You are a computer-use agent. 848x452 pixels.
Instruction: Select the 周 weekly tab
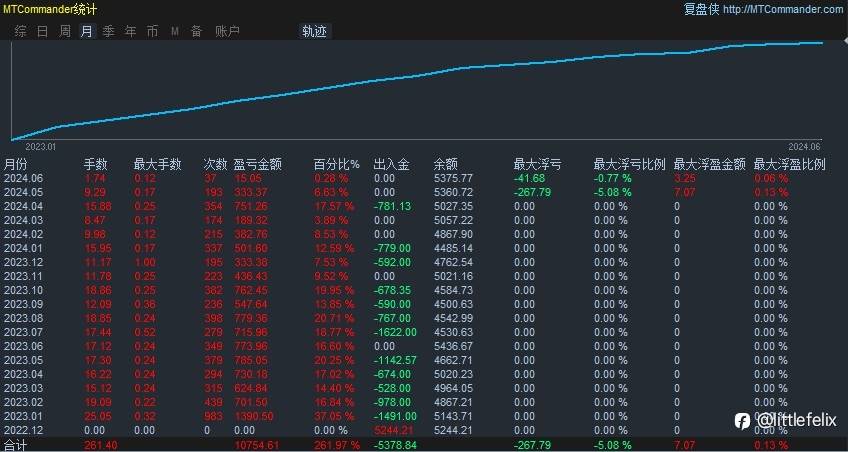click(x=65, y=31)
